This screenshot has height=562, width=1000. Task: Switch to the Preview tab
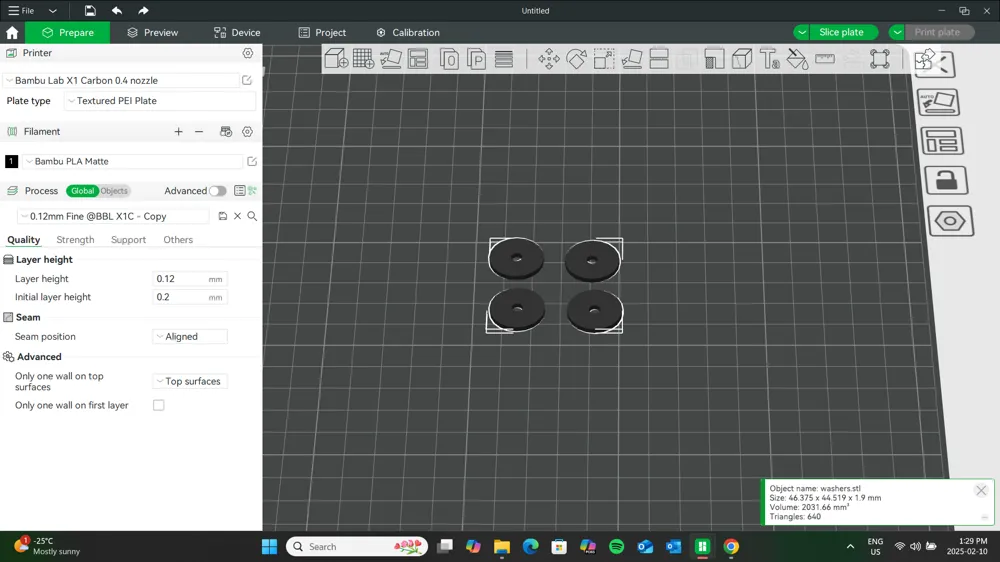[x=152, y=33]
